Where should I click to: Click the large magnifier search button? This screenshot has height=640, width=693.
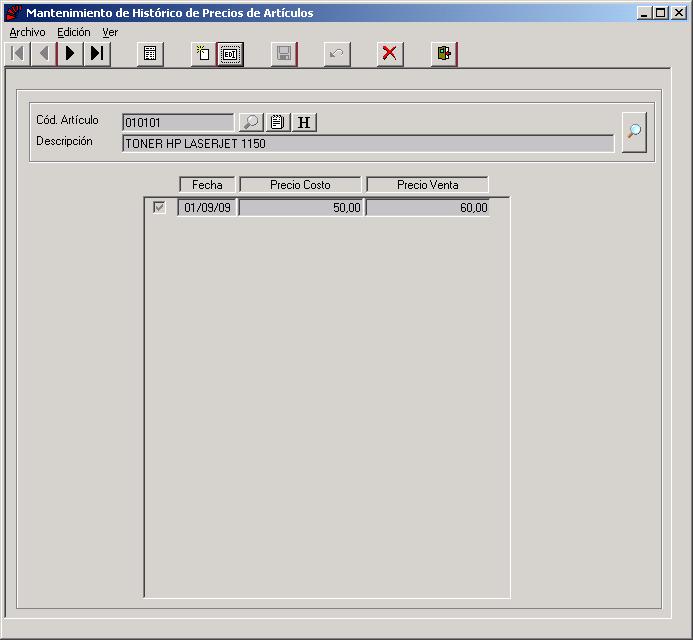coord(634,132)
